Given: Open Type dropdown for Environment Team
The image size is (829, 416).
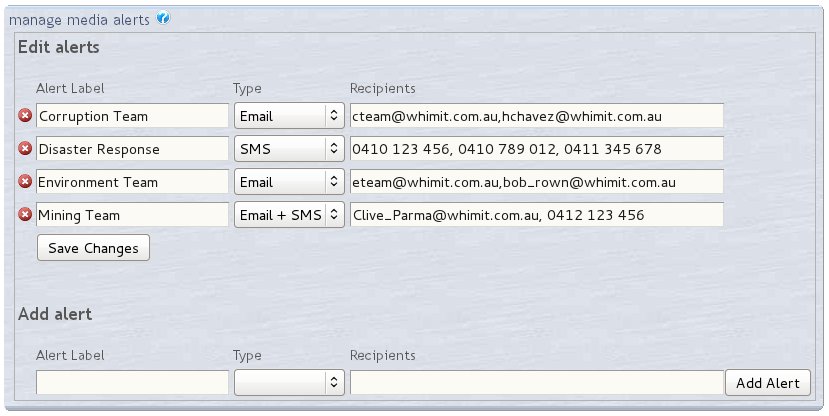Looking at the screenshot, I should 289,182.
